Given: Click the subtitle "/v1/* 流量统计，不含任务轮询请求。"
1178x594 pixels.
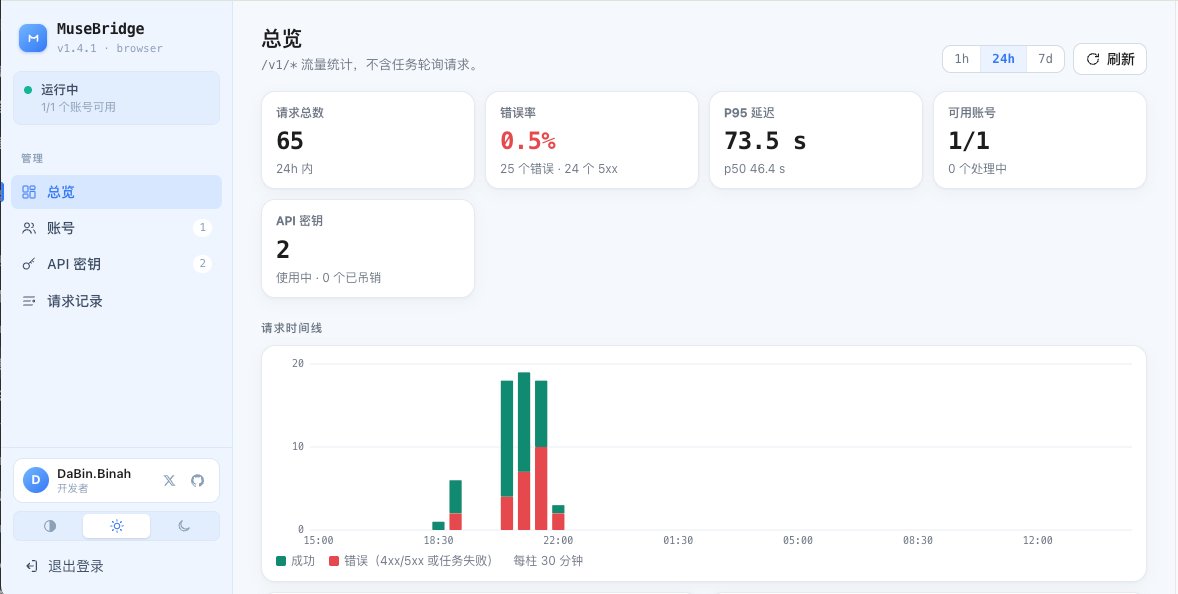Looking at the screenshot, I should [370, 65].
